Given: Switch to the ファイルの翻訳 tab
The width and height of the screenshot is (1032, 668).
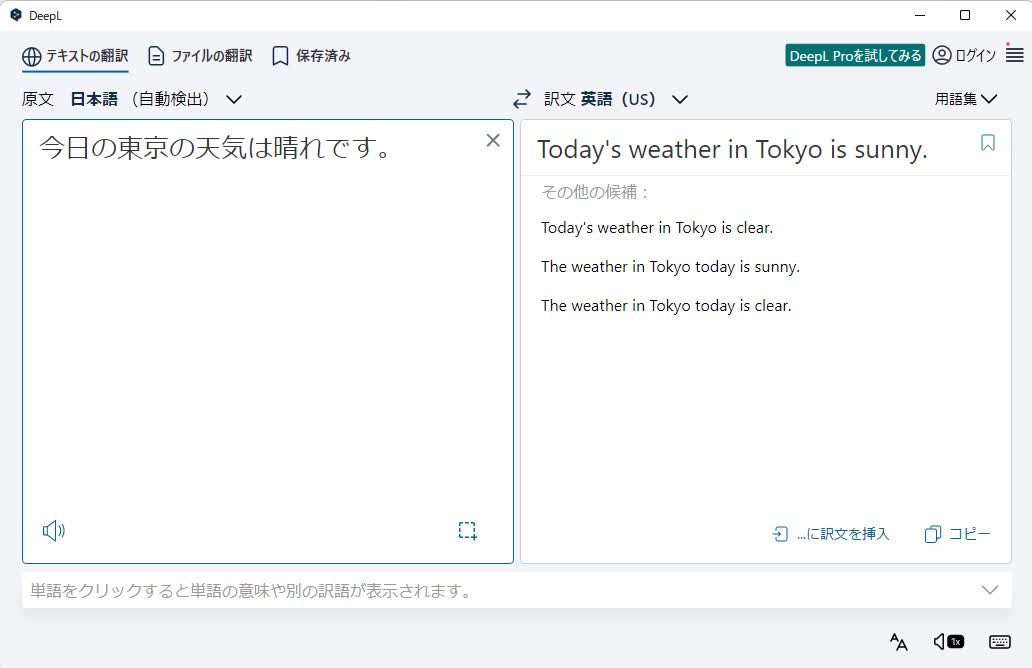Looking at the screenshot, I should (x=200, y=56).
